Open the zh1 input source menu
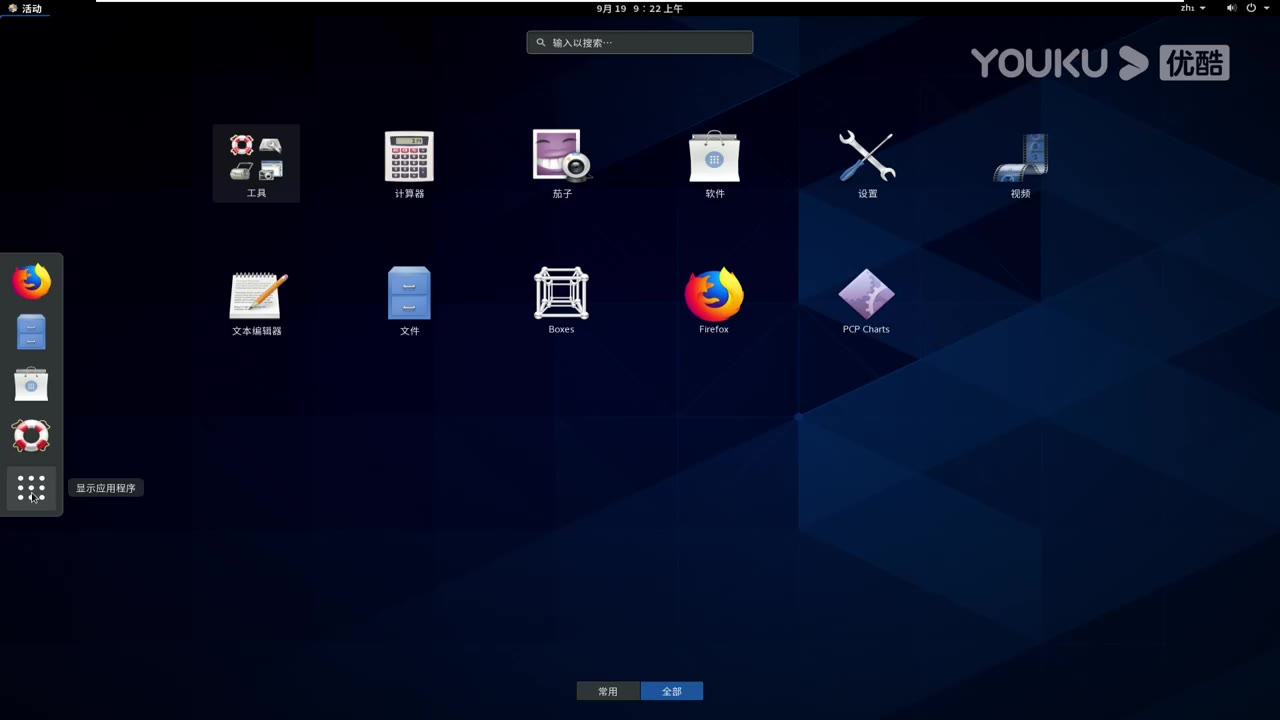 (x=1190, y=8)
